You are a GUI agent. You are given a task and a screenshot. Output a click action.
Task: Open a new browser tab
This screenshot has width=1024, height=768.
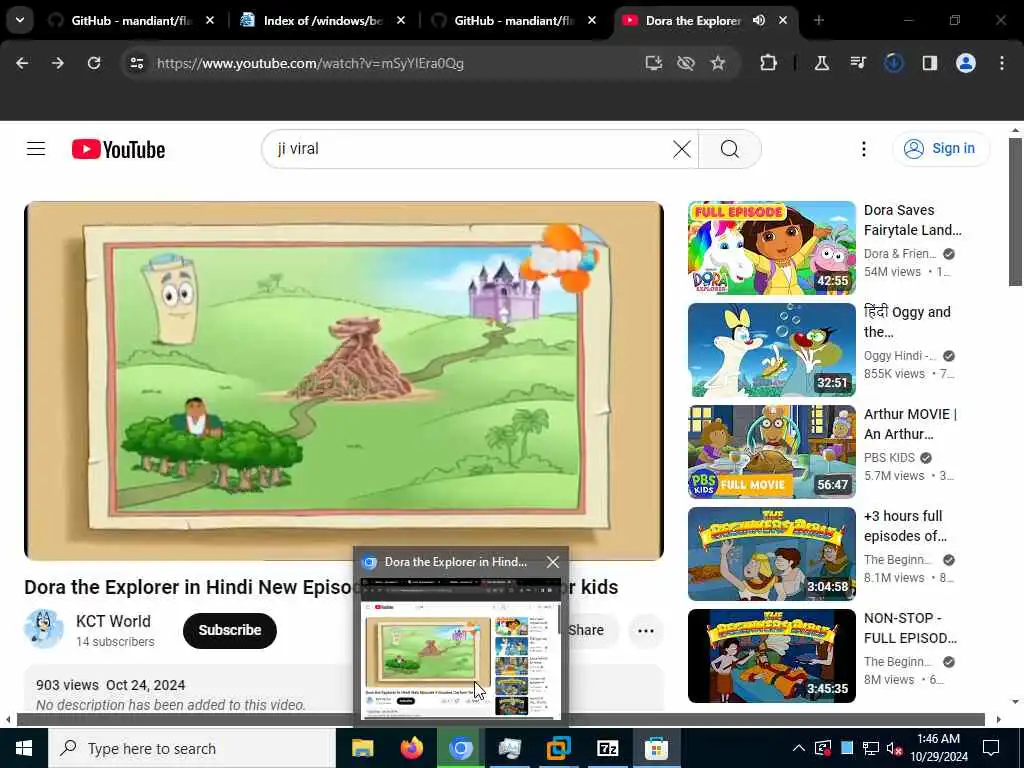(x=818, y=20)
